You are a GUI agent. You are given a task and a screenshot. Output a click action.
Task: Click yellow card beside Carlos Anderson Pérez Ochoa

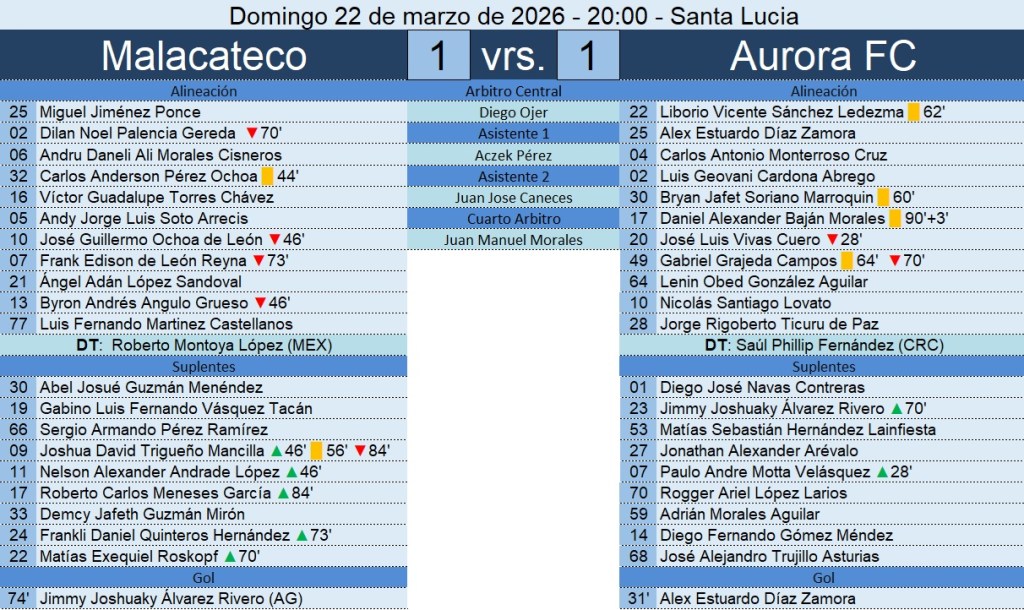point(267,176)
